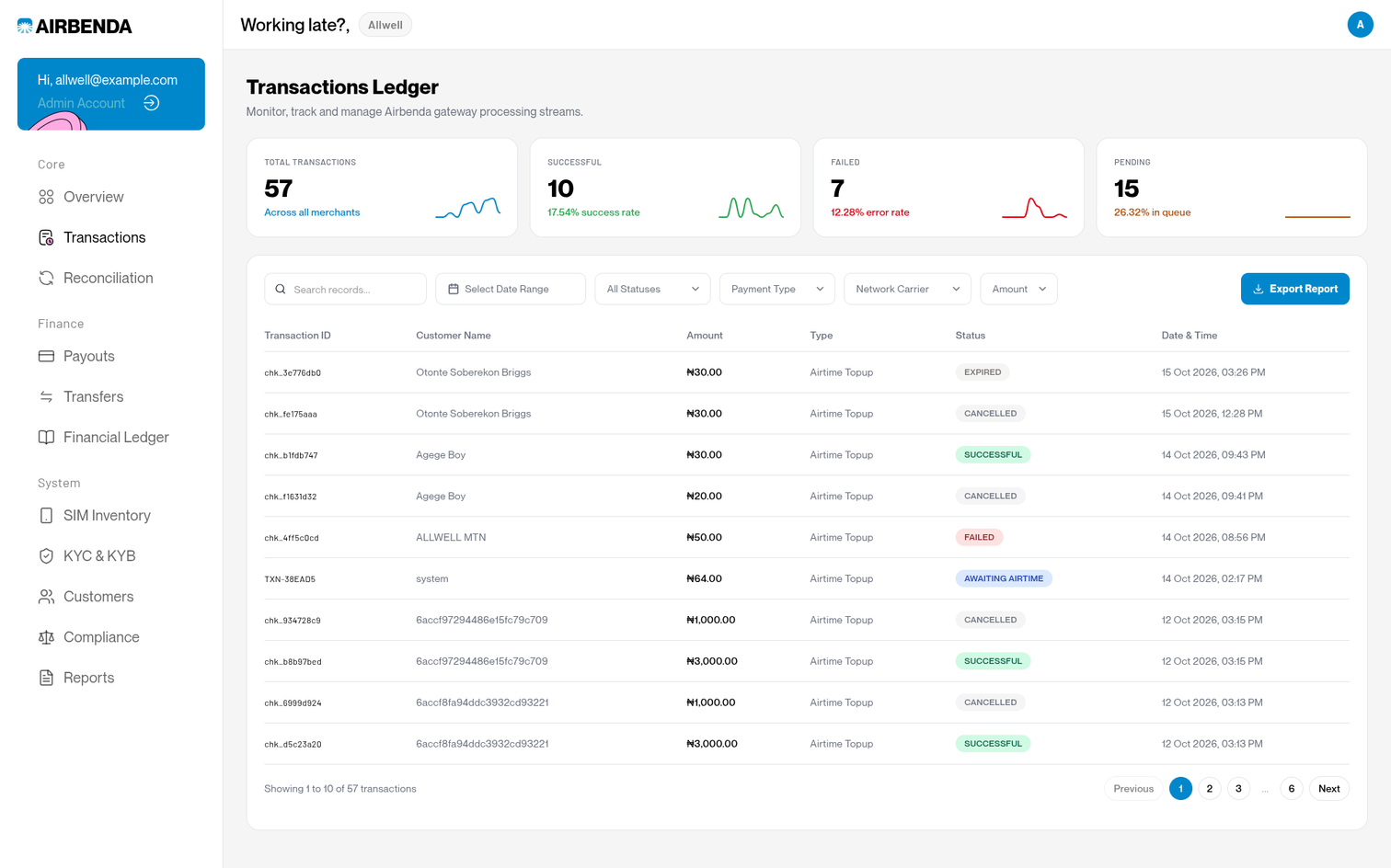Click the Reports document icon
The width and height of the screenshot is (1391, 868).
[x=46, y=678]
